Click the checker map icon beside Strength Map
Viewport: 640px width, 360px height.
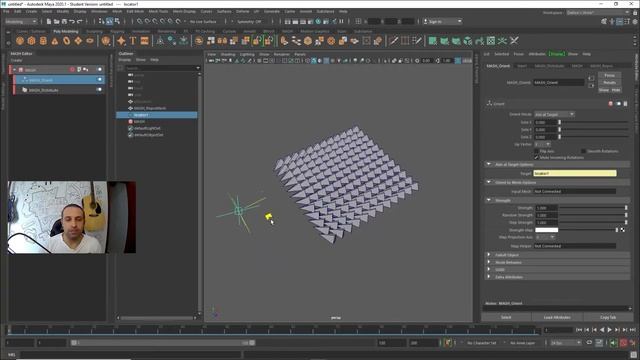pyautogui.click(x=622, y=230)
